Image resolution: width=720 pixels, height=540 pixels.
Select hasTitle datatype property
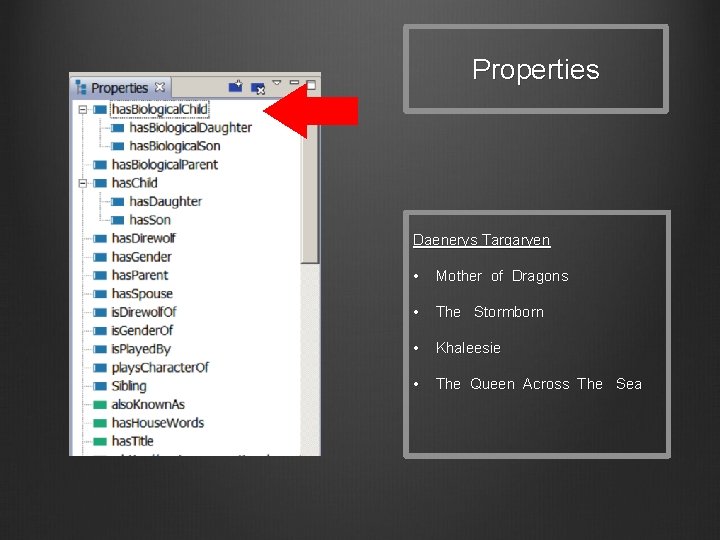click(x=133, y=441)
